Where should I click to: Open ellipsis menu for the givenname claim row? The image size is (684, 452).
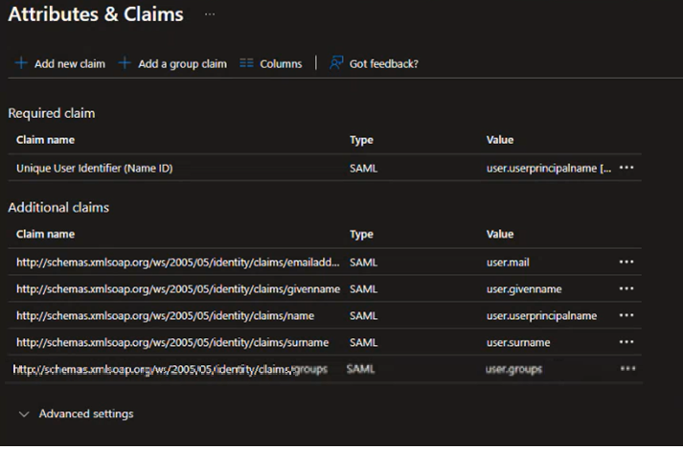[x=627, y=289]
